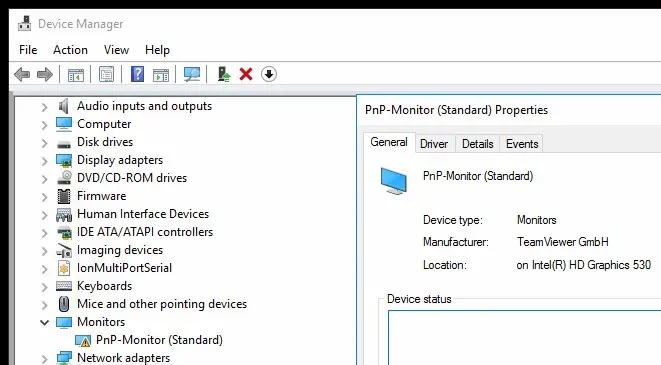Open the File menu
The height and width of the screenshot is (365, 661).
pyautogui.click(x=28, y=50)
